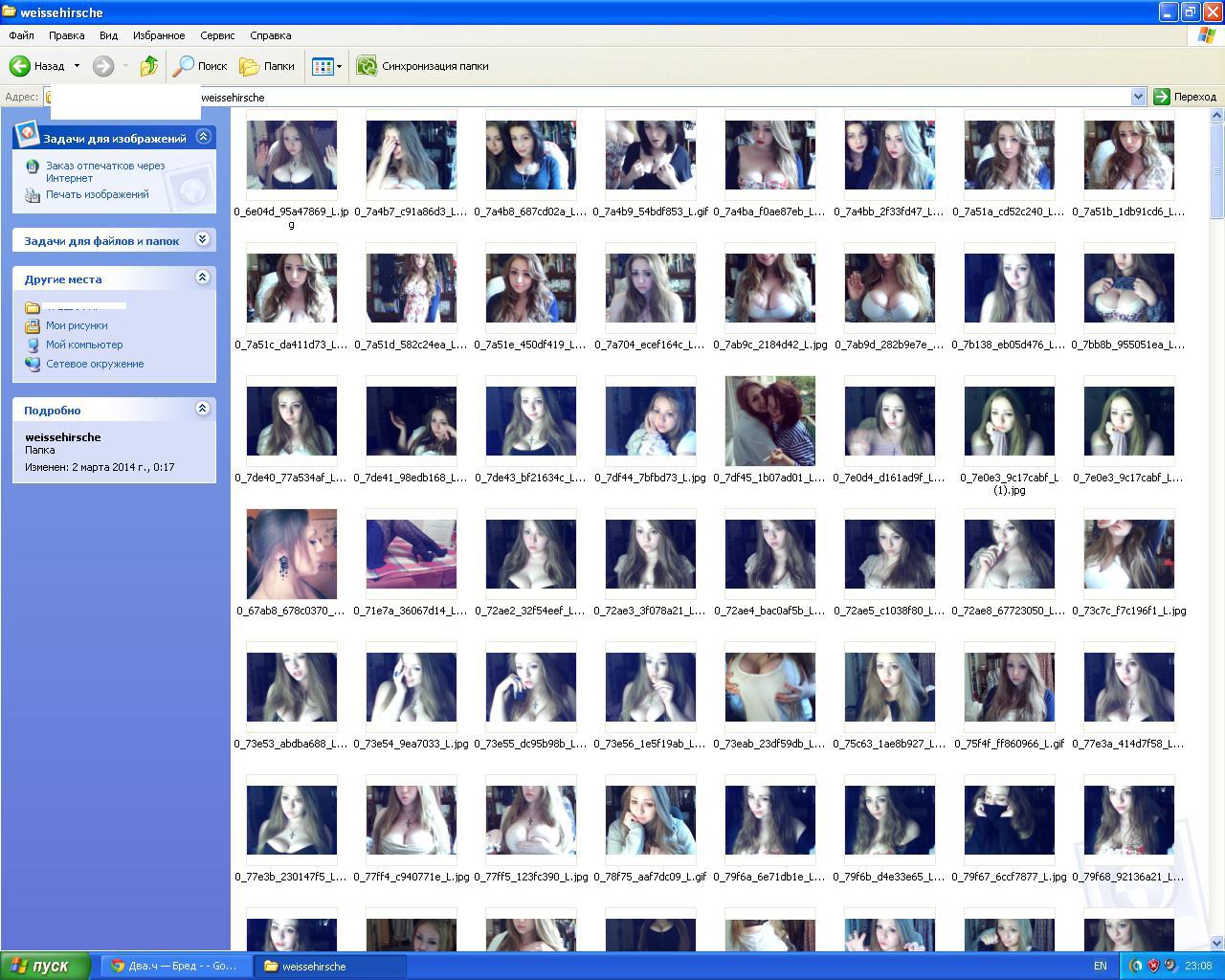Screen dimensions: 1225x980
Task: Click the file list scroll up arrow
Action: pyautogui.click(x=1217, y=116)
